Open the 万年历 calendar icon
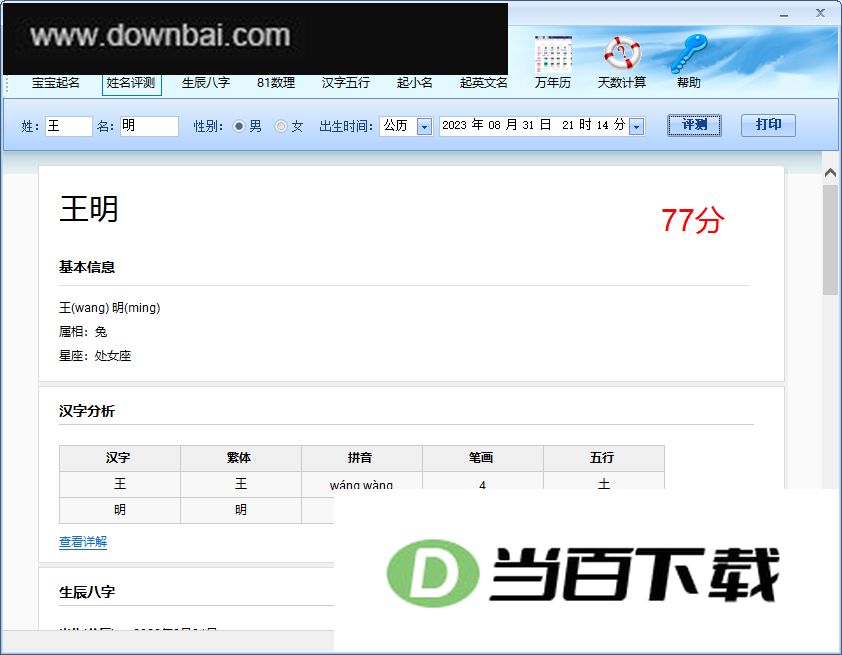This screenshot has height=655, width=842. (x=553, y=54)
